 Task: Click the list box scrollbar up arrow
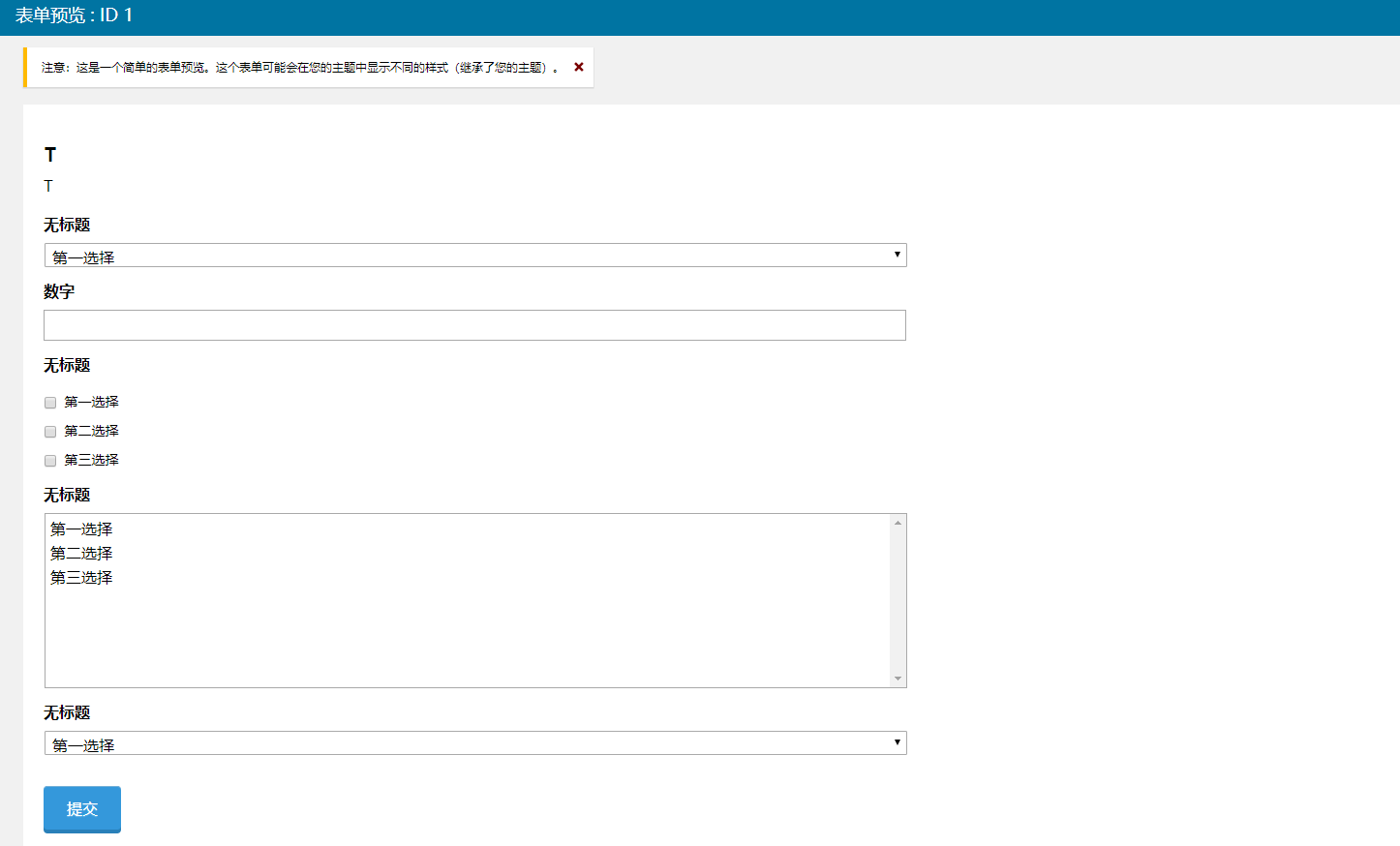(898, 523)
